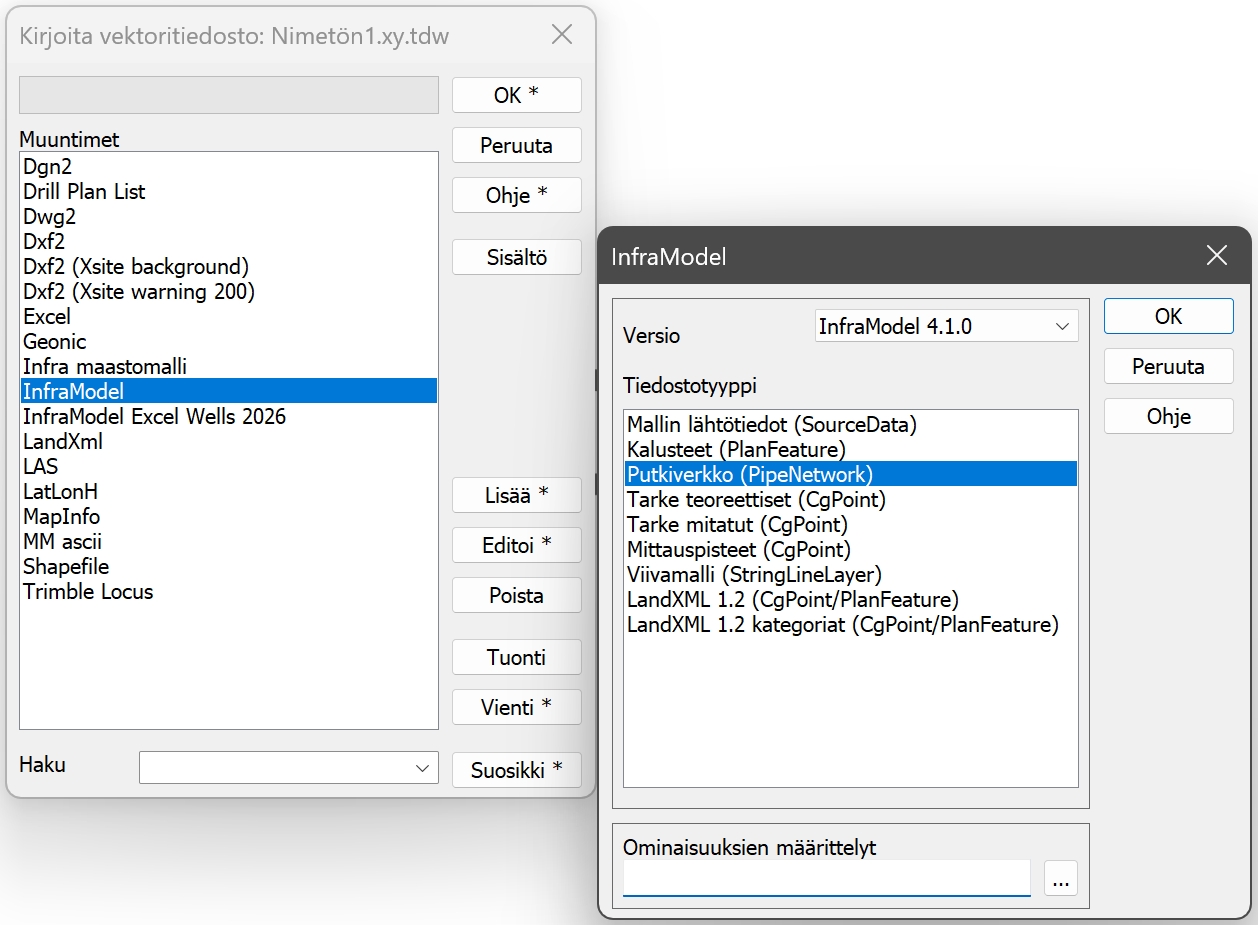Click Peruuta in the InfraModel dialog
The height and width of the screenshot is (925, 1258).
pyautogui.click(x=1169, y=366)
